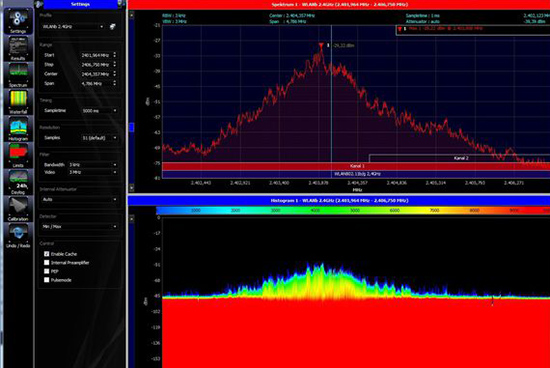Select the Histogram 1 panel title bar
The width and height of the screenshot is (550, 368).
pos(339,200)
